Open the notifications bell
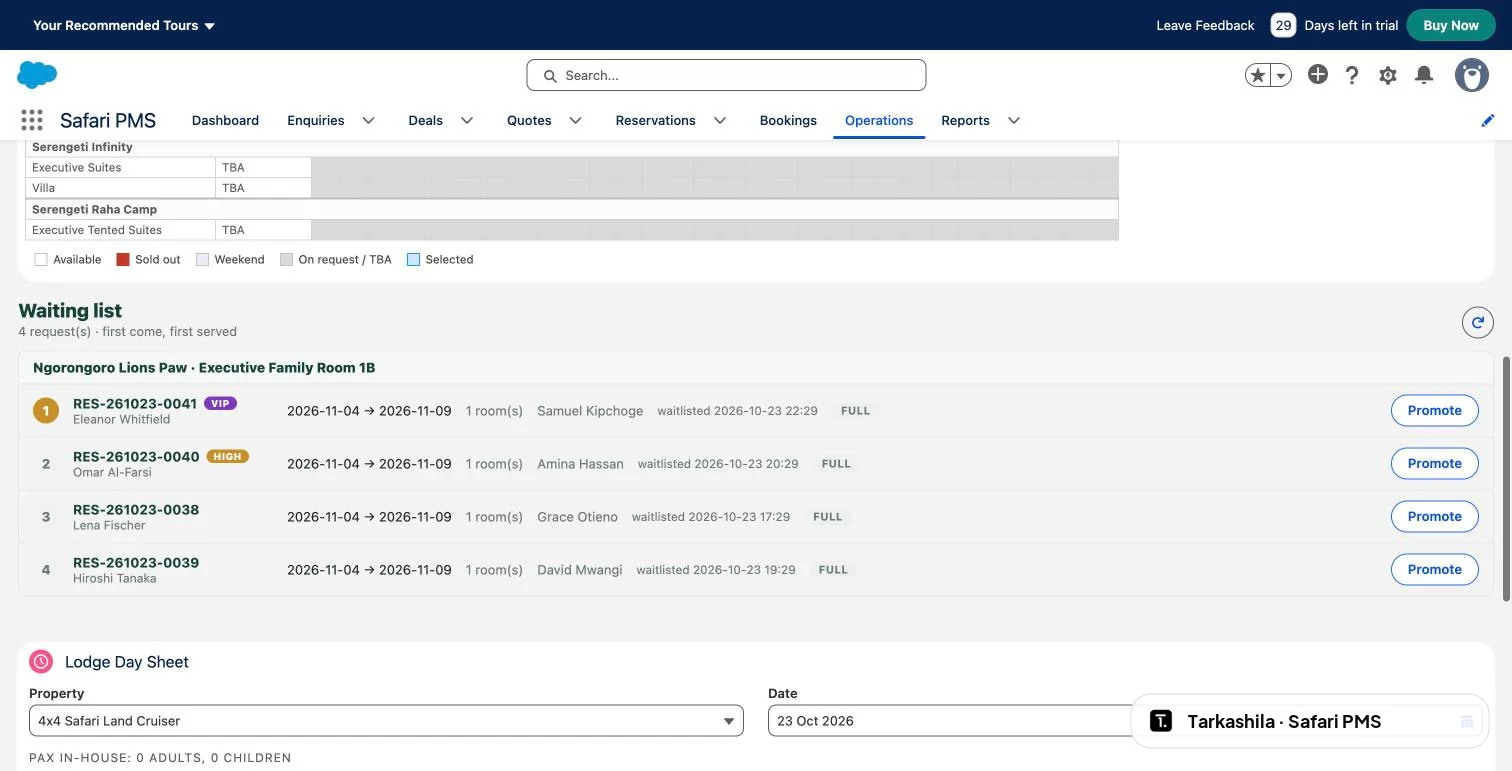 pyautogui.click(x=1424, y=75)
